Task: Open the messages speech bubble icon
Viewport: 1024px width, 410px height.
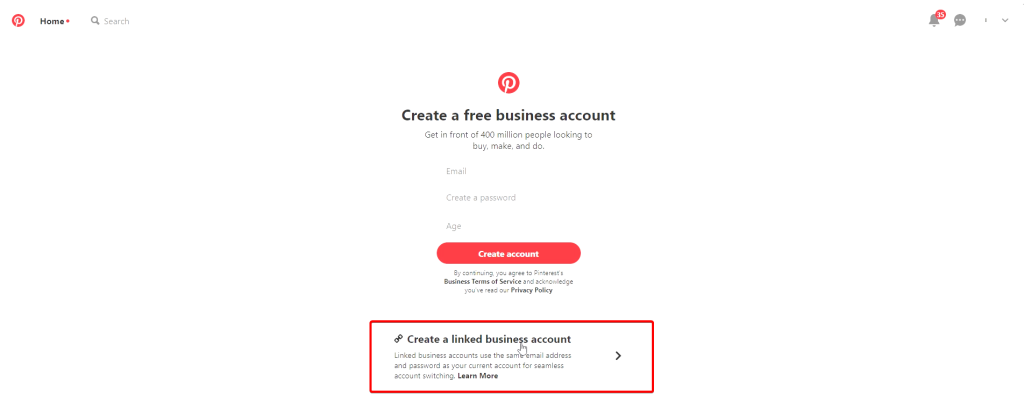Action: (960, 21)
